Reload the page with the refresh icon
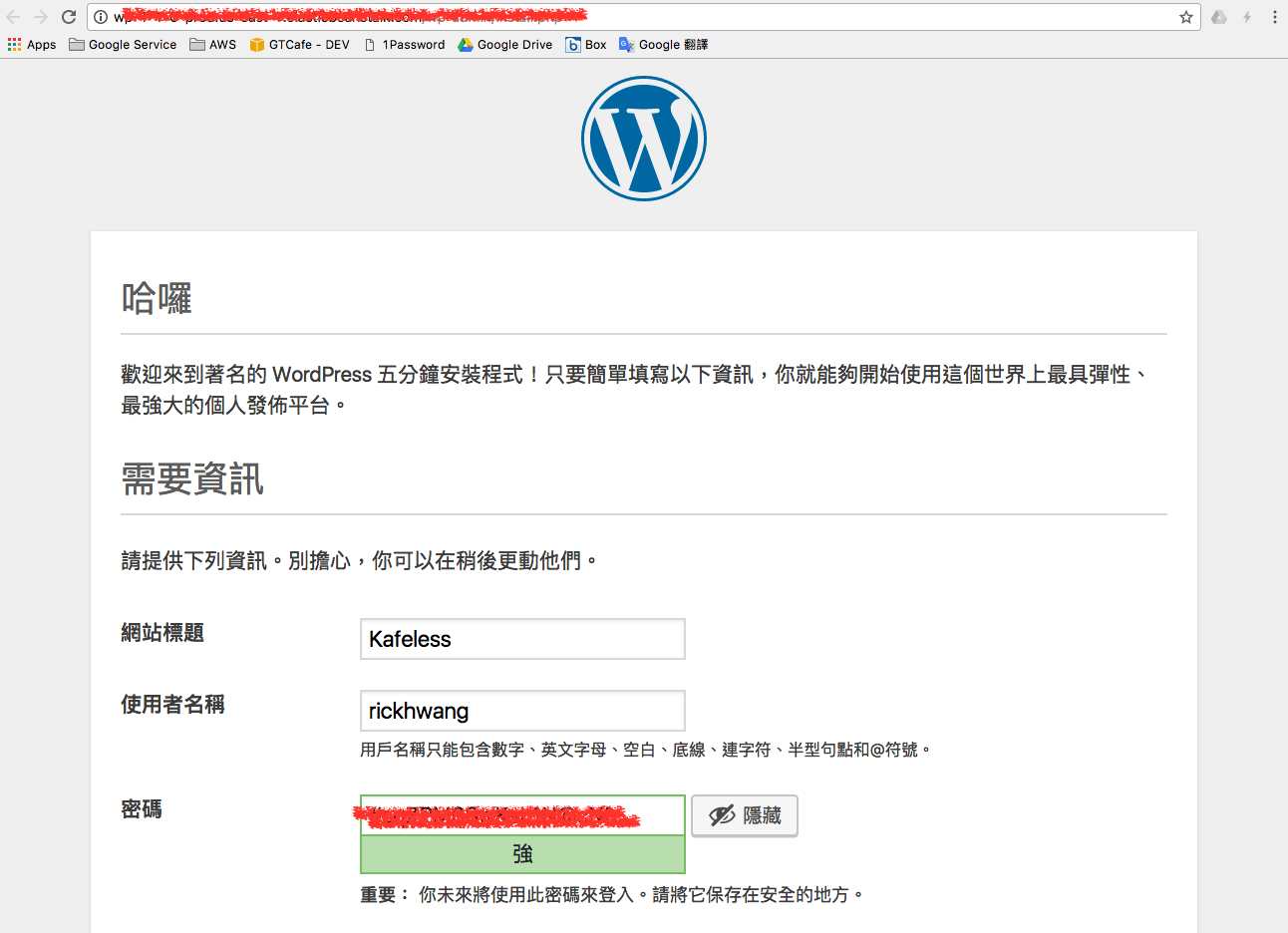The image size is (1288, 933). tap(69, 17)
